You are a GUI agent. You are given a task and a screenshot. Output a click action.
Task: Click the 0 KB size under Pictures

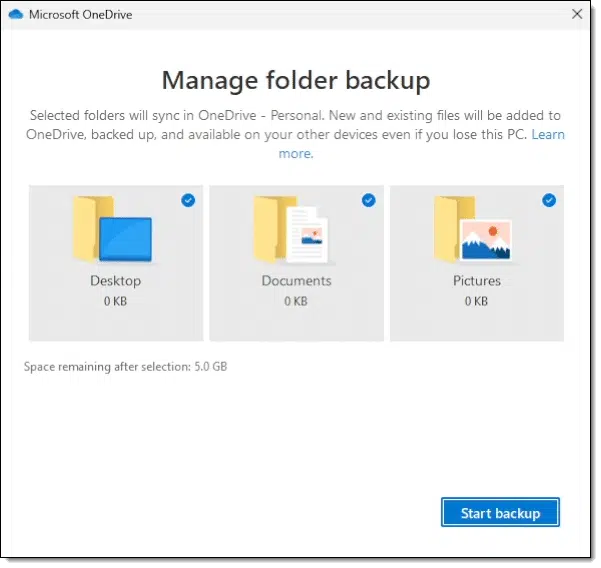pyautogui.click(x=476, y=301)
